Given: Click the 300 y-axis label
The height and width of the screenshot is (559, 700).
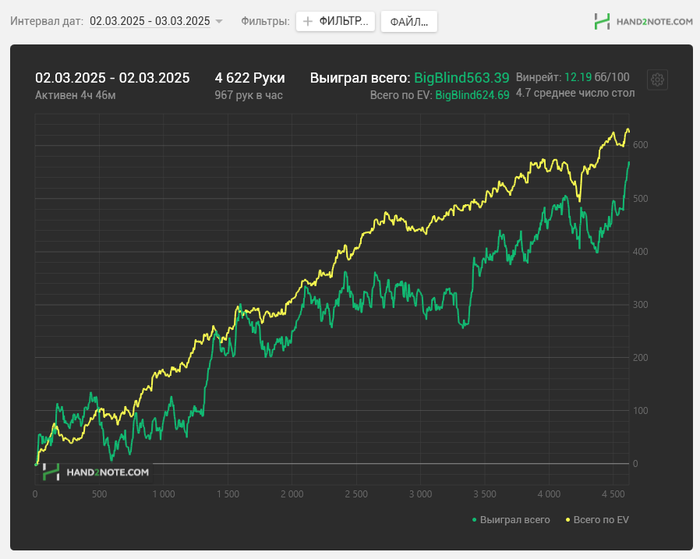Looking at the screenshot, I should click(x=641, y=305).
